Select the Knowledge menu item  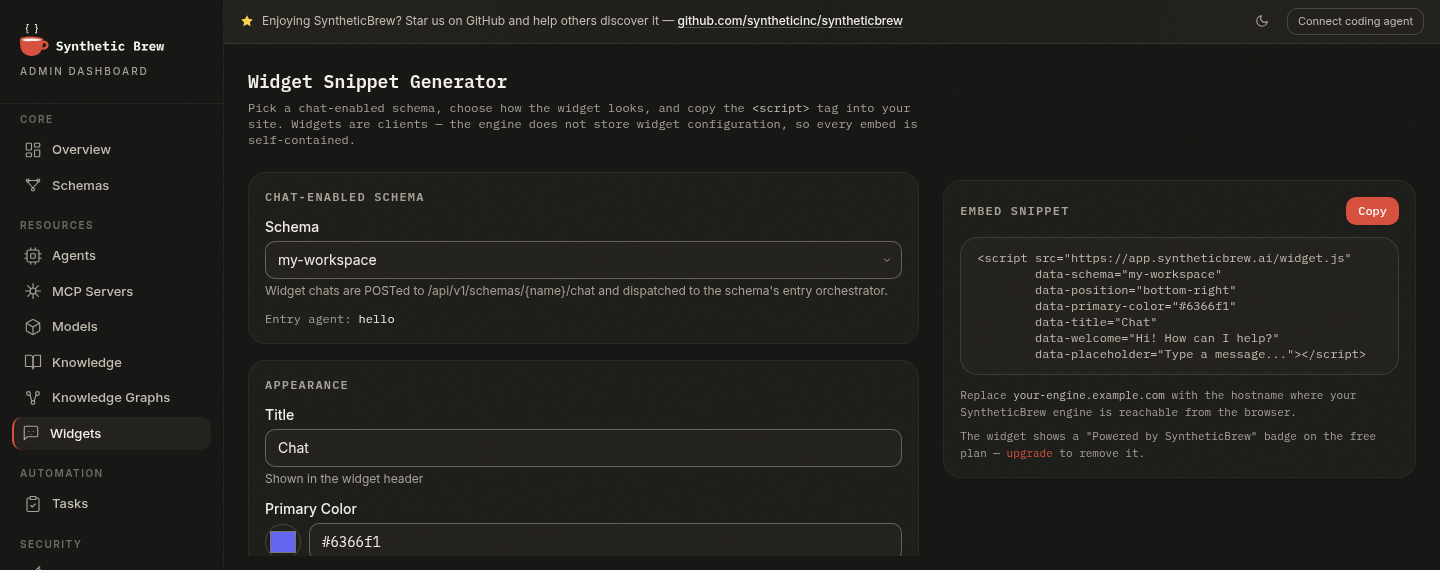pos(111,363)
